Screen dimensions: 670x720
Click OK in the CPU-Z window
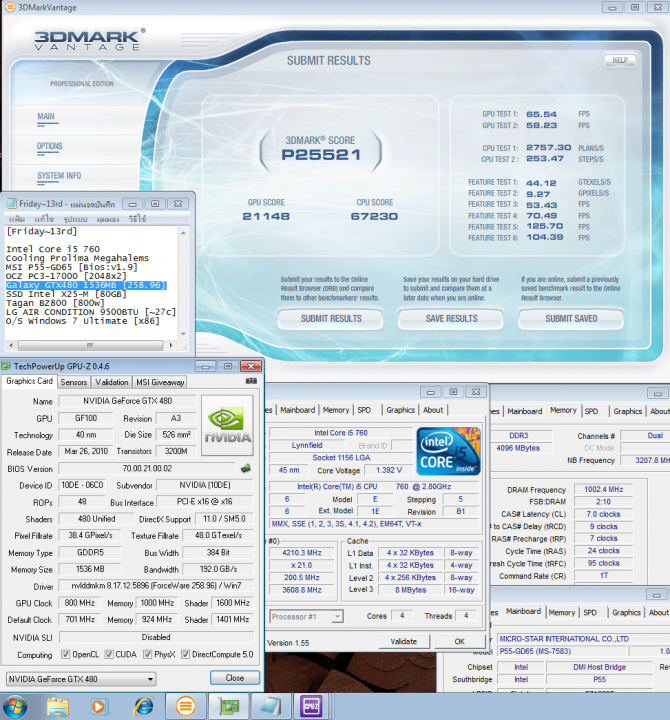click(x=460, y=641)
